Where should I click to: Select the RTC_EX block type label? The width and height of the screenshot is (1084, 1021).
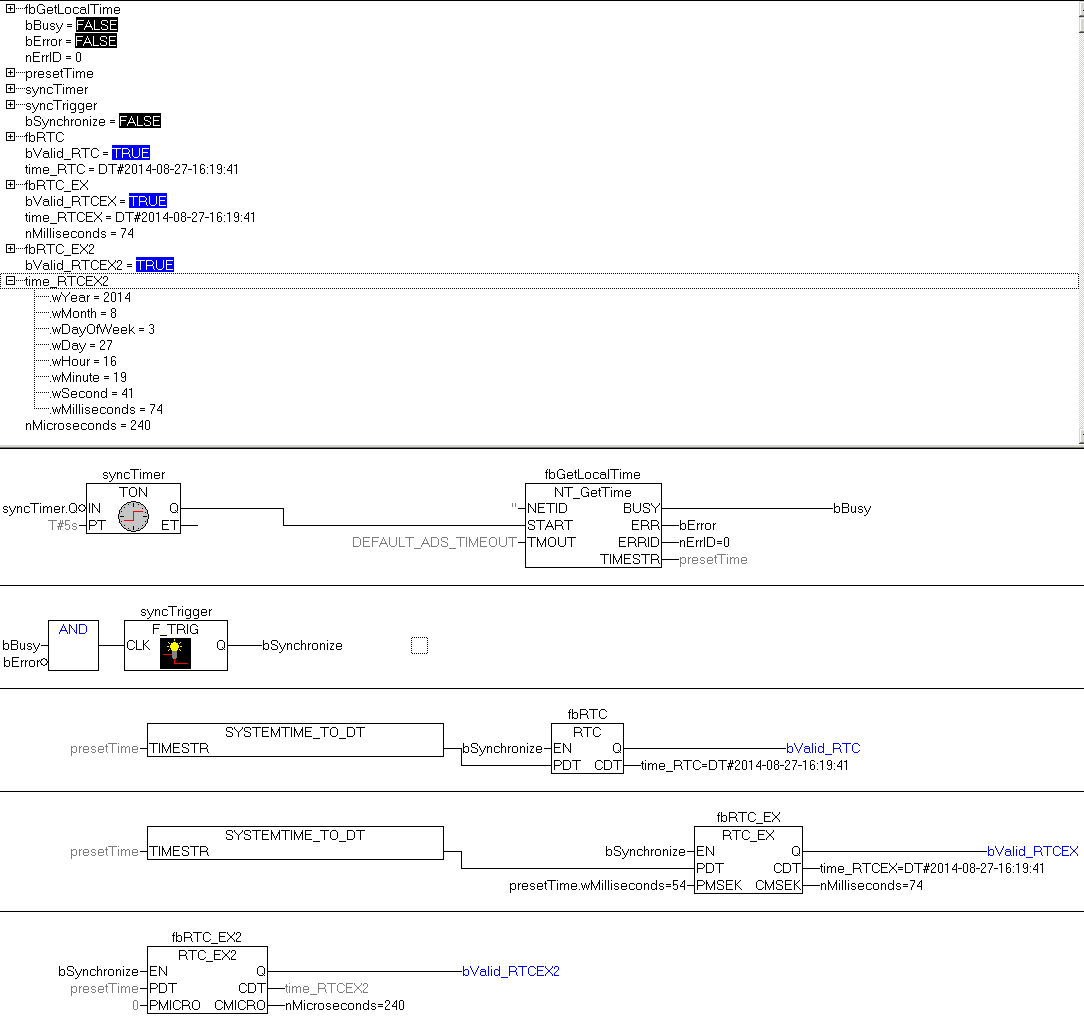click(x=748, y=835)
